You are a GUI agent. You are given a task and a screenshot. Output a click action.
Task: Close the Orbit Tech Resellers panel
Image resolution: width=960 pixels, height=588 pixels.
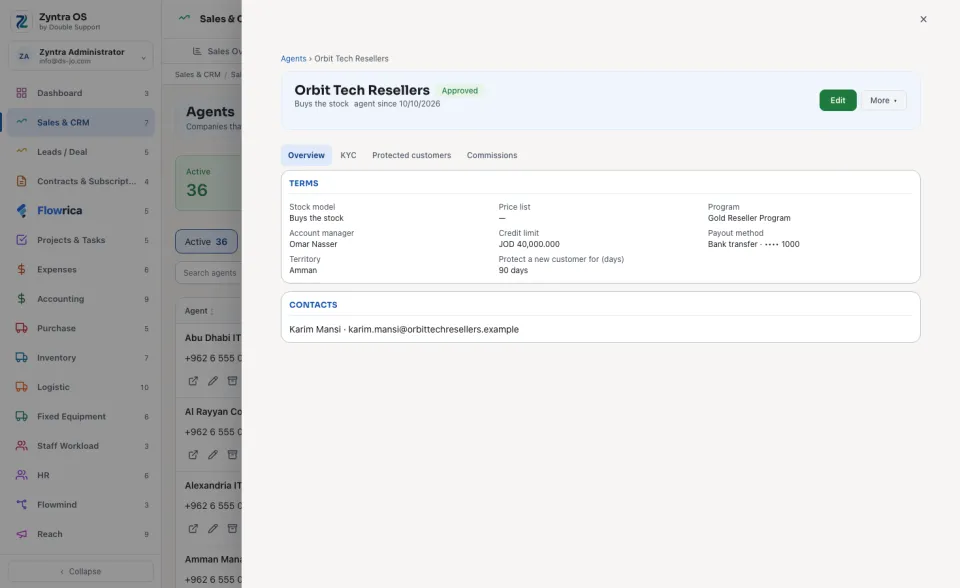(x=923, y=19)
